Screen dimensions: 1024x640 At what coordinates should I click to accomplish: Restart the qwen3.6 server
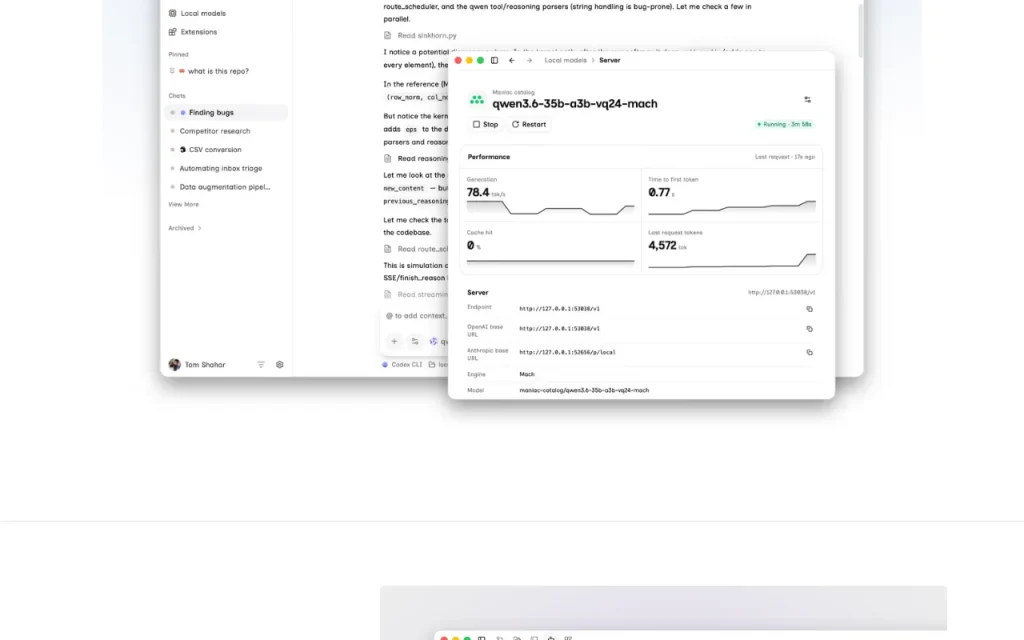point(528,124)
